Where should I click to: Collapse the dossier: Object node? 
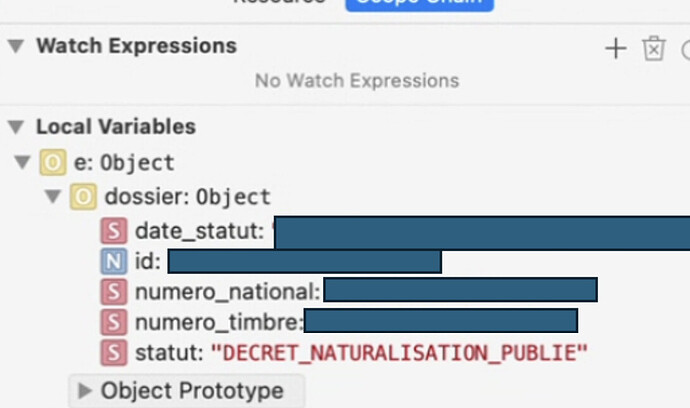(53, 196)
